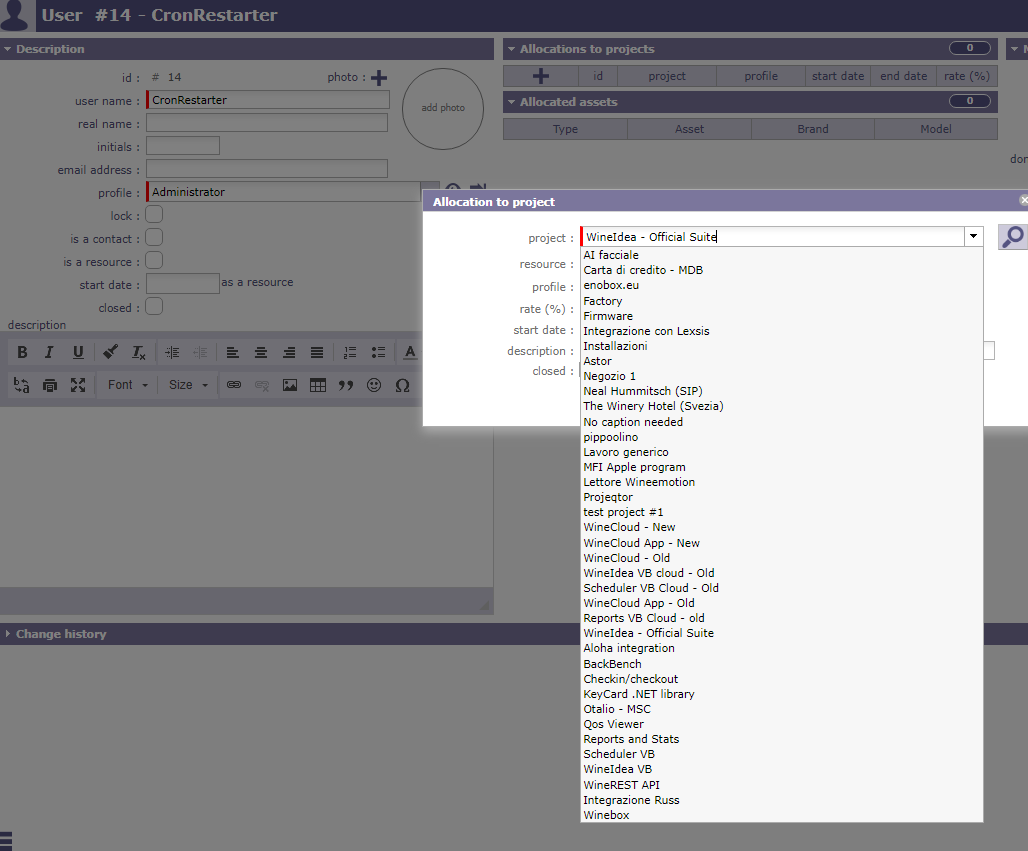Add allocation with plus icon in table
This screenshot has width=1028, height=851.
tap(540, 76)
